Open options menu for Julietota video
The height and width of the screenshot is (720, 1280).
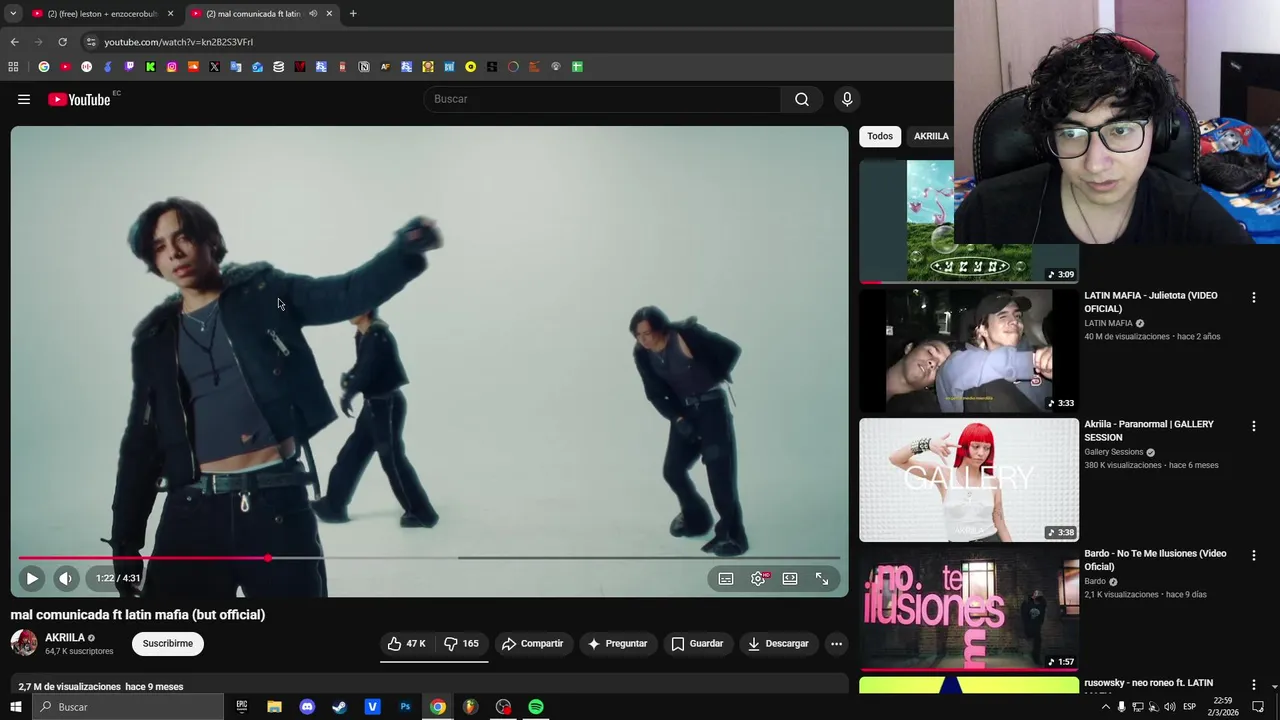[1253, 297]
